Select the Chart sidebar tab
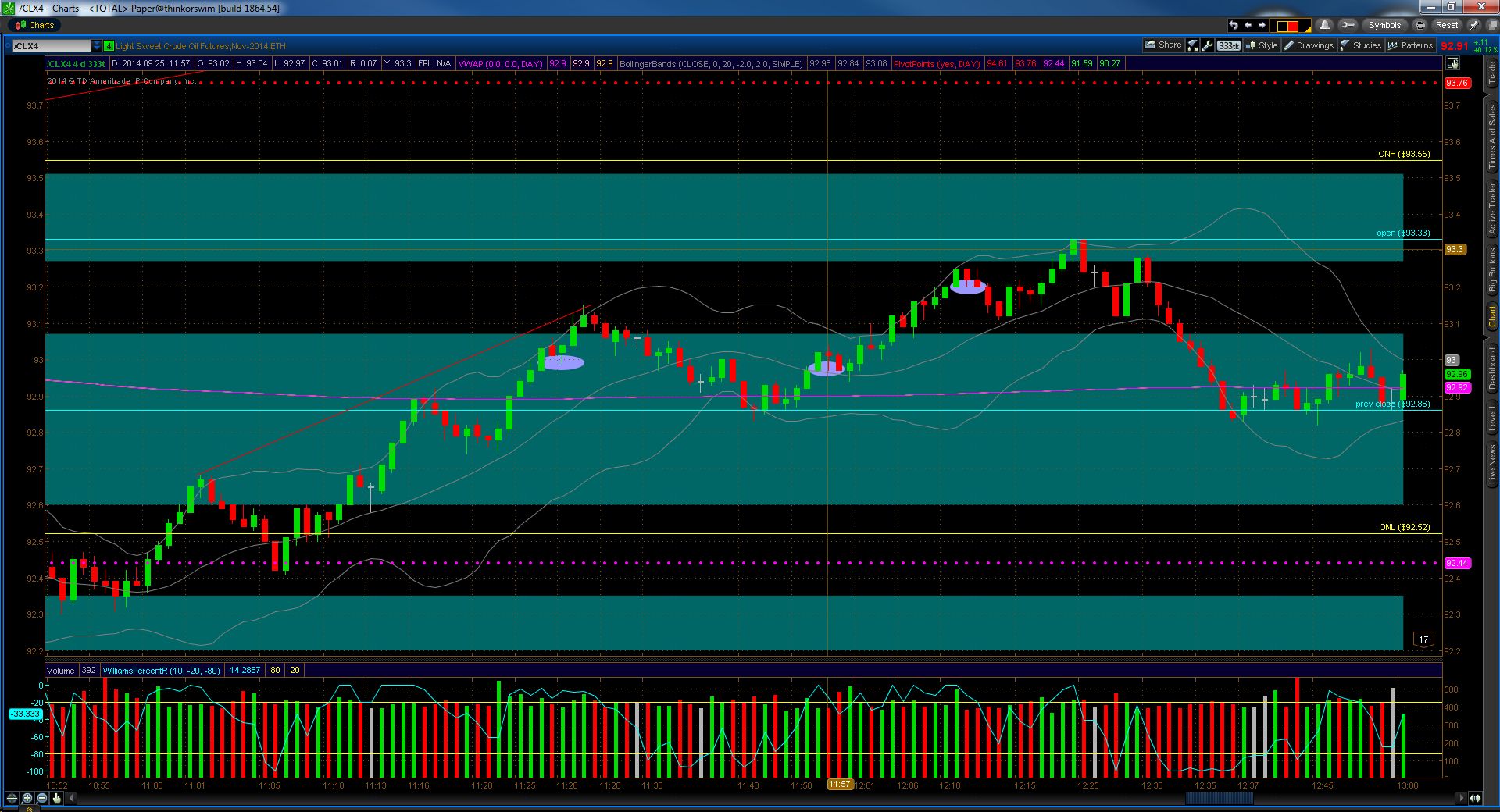This screenshot has height=812, width=1500. pos(1491,316)
